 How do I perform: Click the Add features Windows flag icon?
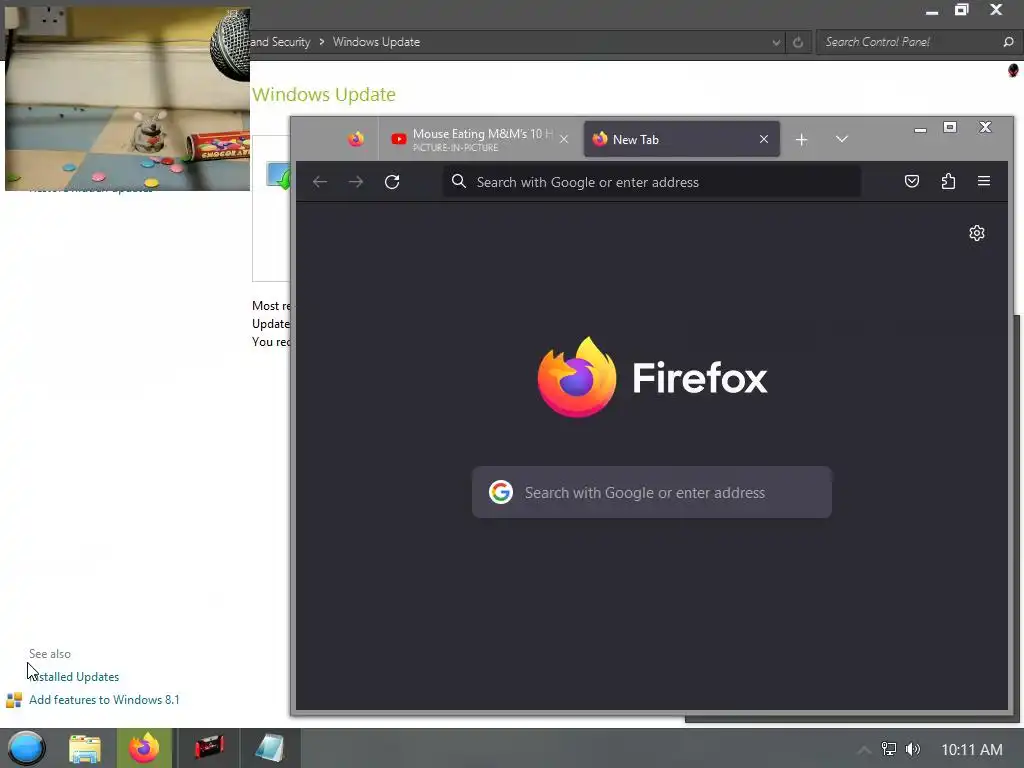[x=14, y=700]
